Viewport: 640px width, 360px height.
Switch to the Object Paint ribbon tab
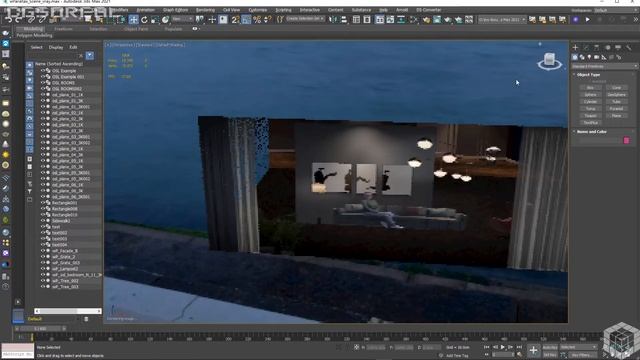coord(136,29)
